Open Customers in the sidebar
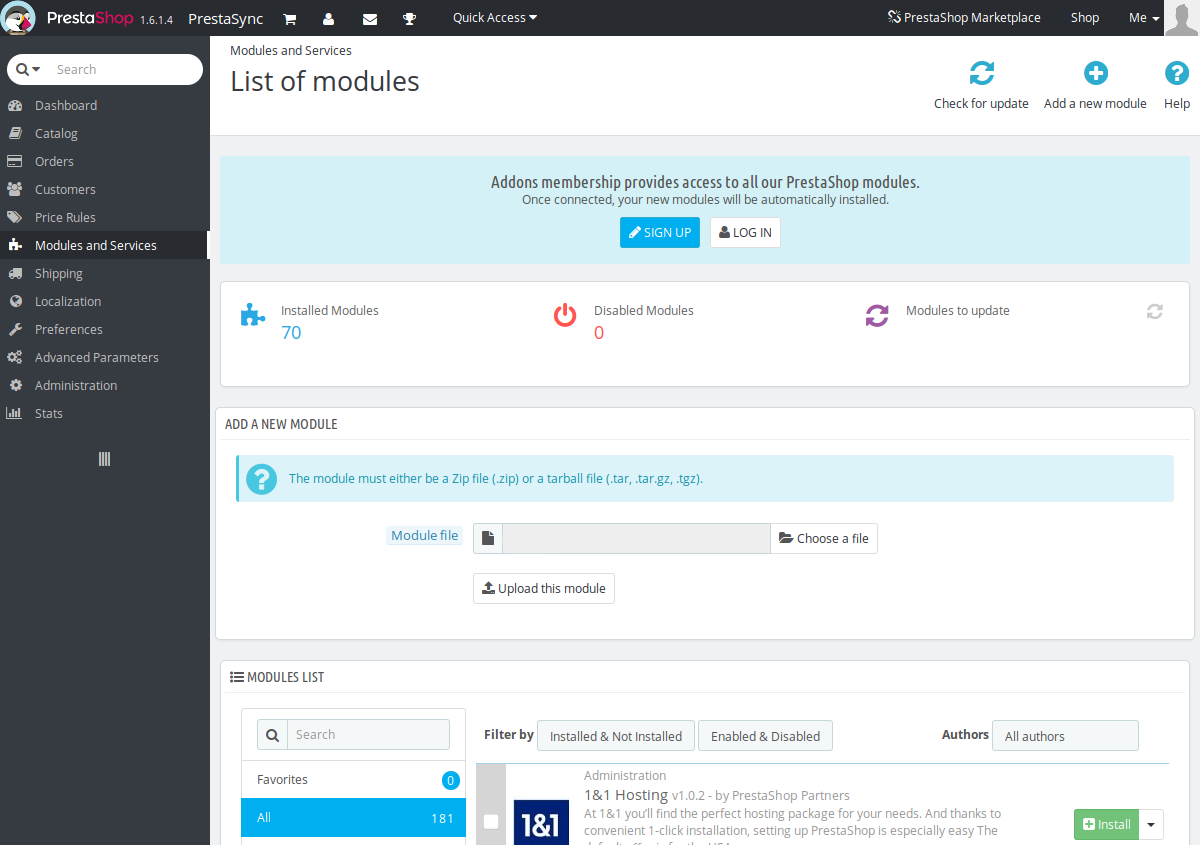The width and height of the screenshot is (1200, 845). [104, 189]
